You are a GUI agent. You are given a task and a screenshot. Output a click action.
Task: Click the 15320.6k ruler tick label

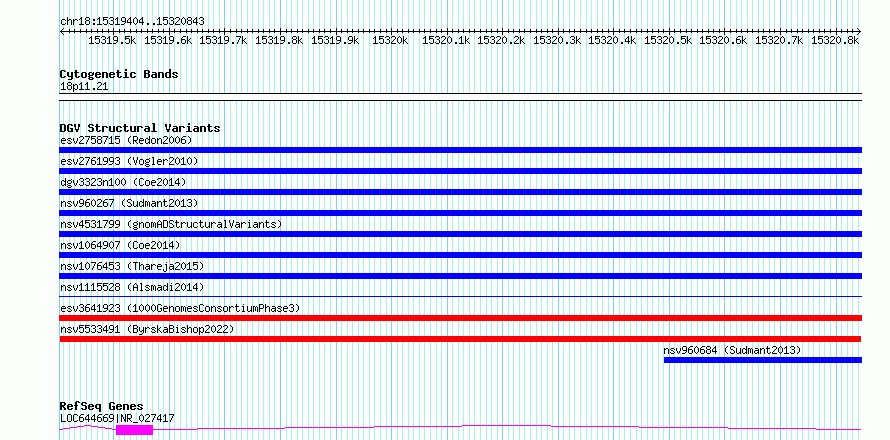[x=723, y=40]
